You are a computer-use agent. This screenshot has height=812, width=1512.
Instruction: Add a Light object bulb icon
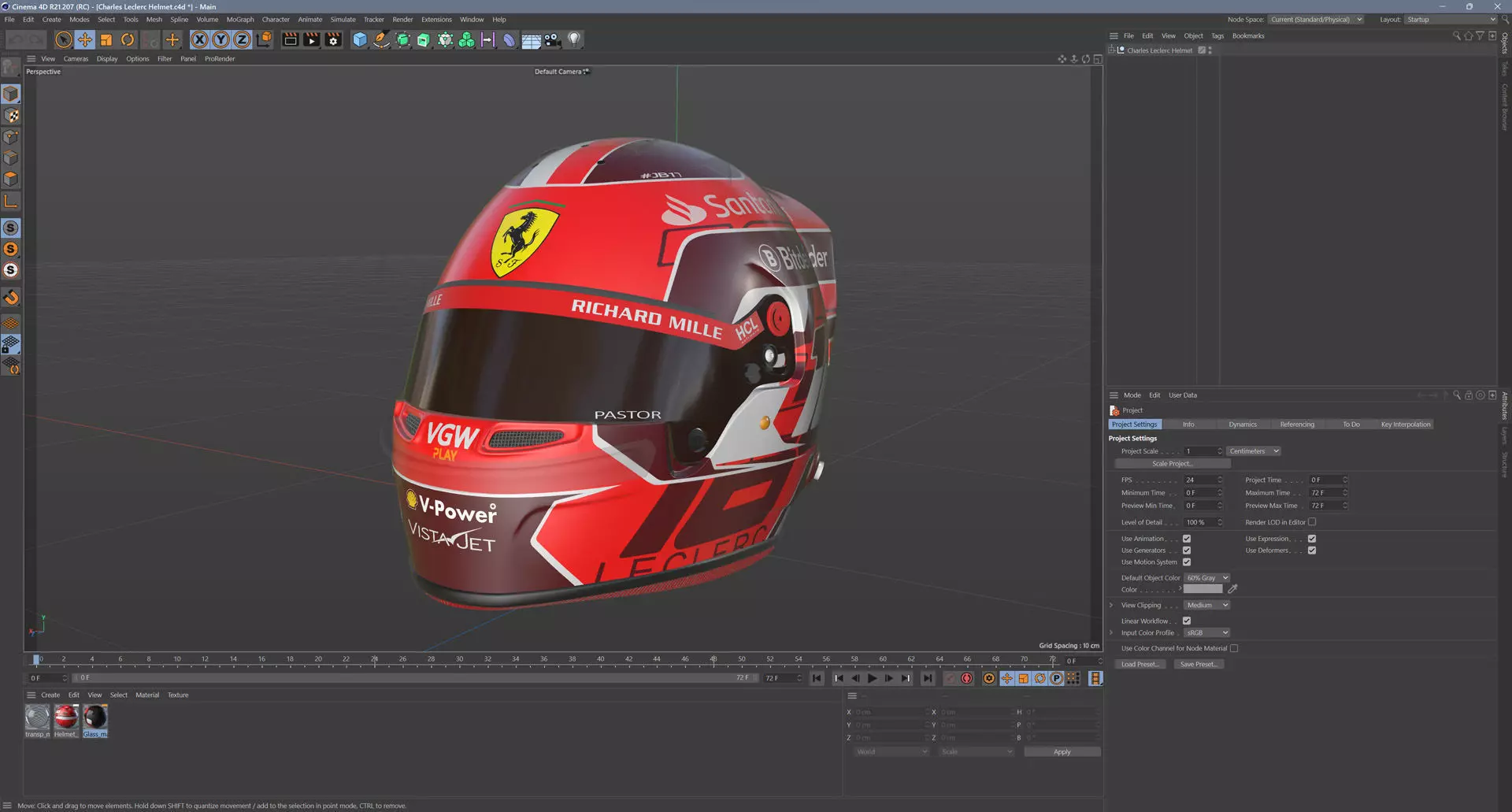[574, 39]
